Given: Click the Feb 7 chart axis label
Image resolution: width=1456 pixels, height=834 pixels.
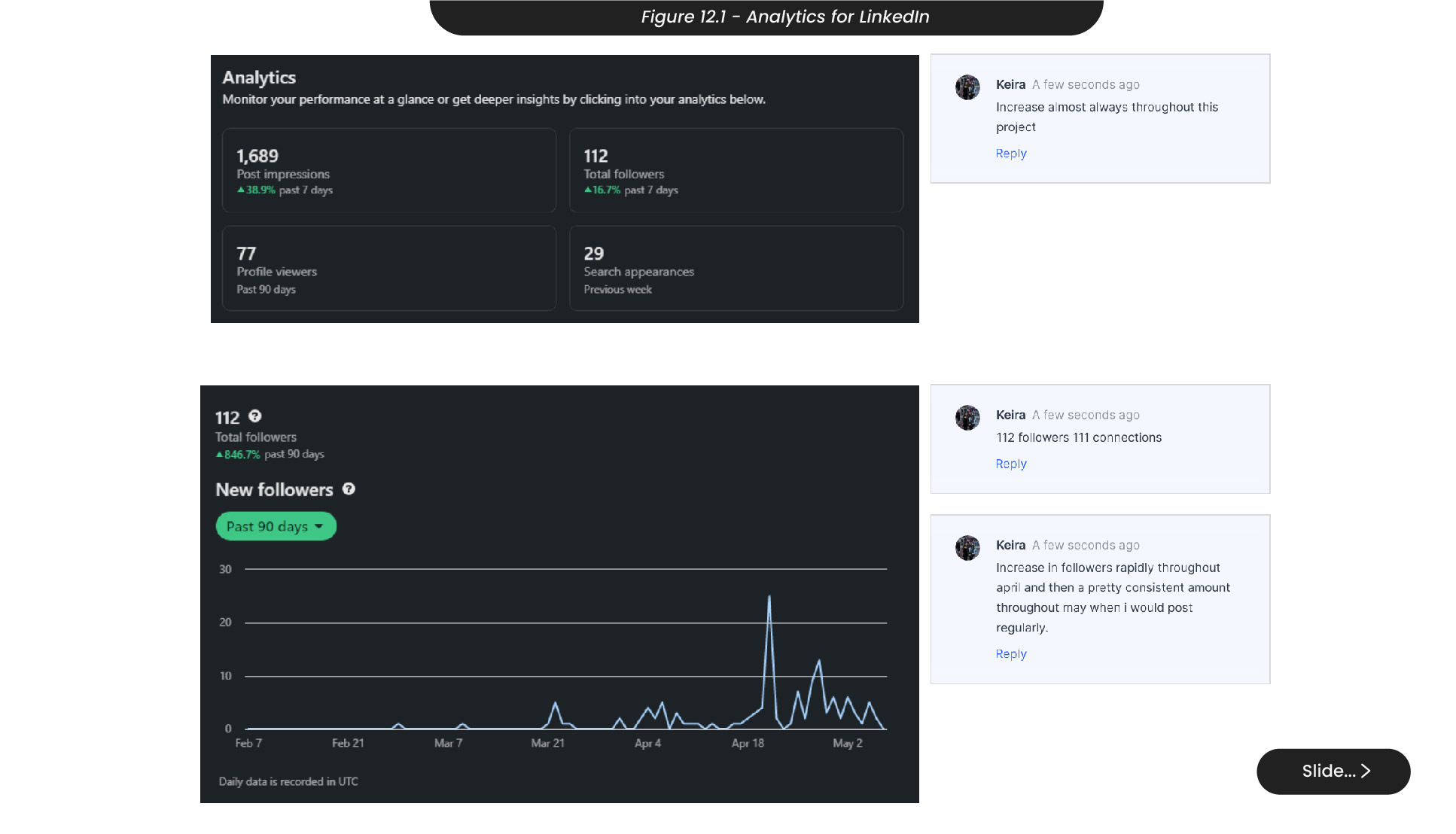Looking at the screenshot, I should (x=248, y=744).
